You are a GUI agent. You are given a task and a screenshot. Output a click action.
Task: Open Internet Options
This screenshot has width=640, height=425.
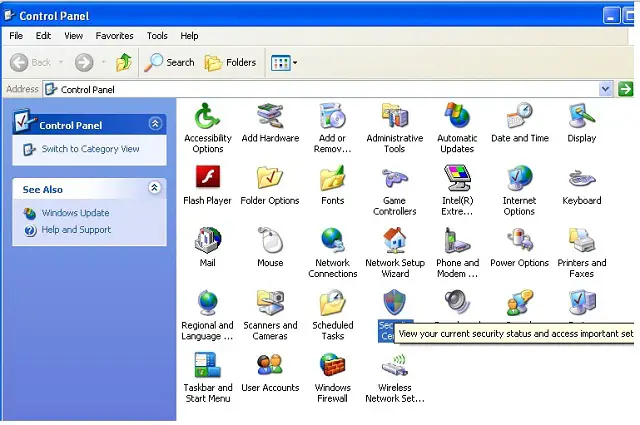coord(519,190)
